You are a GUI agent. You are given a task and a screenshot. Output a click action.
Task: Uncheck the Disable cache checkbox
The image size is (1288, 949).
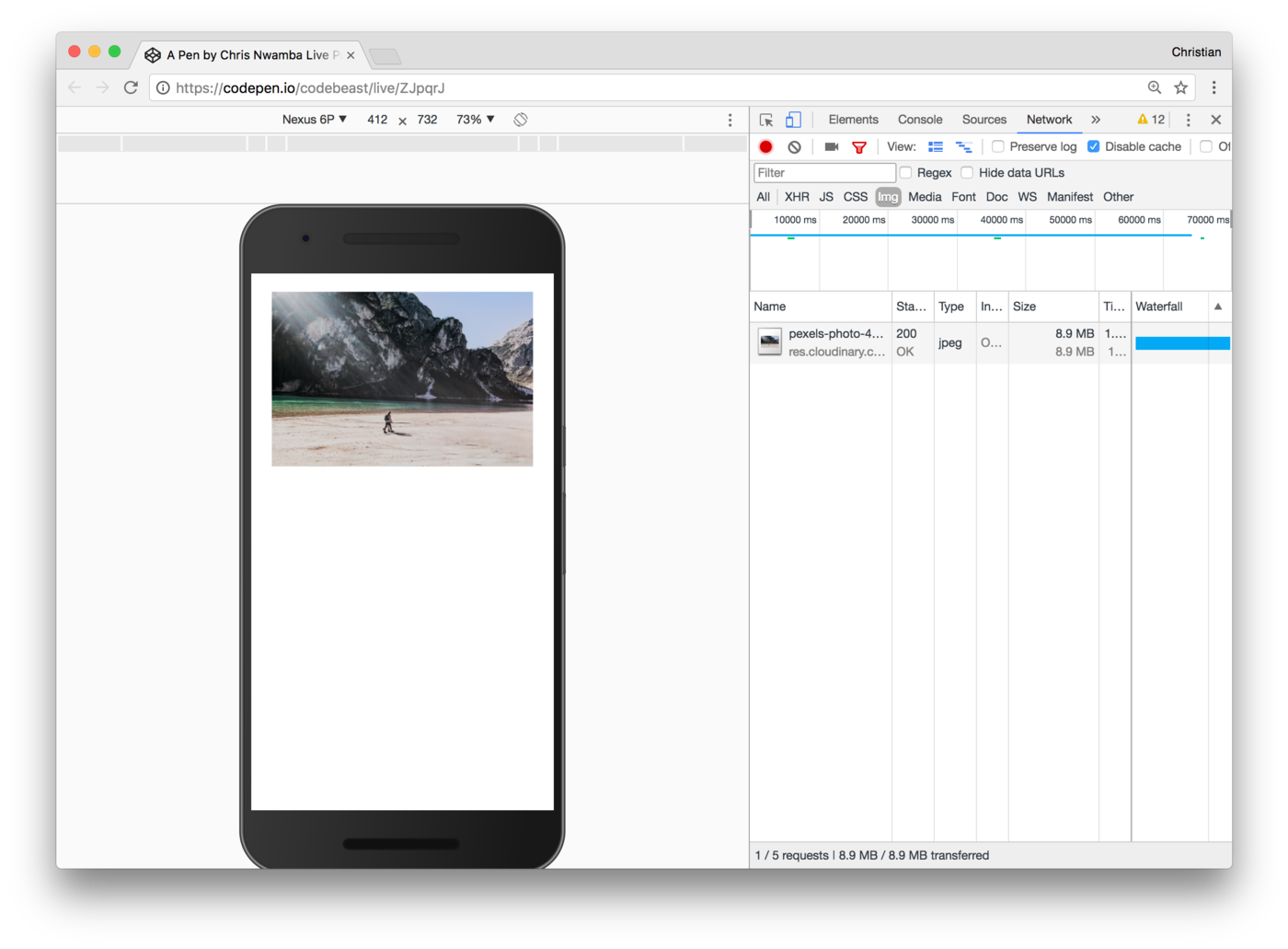click(x=1093, y=146)
